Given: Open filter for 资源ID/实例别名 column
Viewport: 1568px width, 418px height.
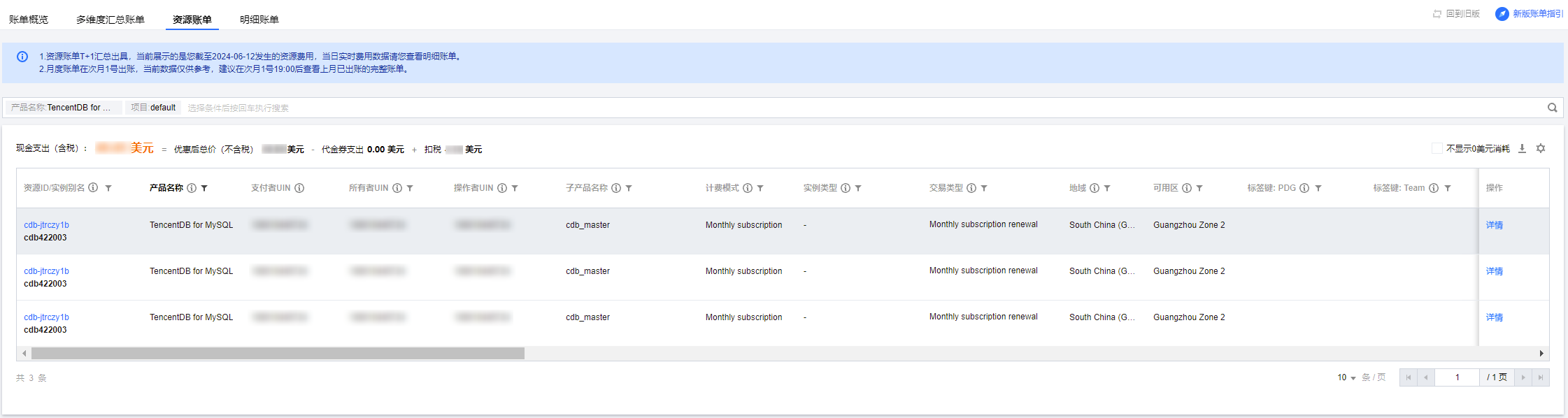Looking at the screenshot, I should 108,188.
